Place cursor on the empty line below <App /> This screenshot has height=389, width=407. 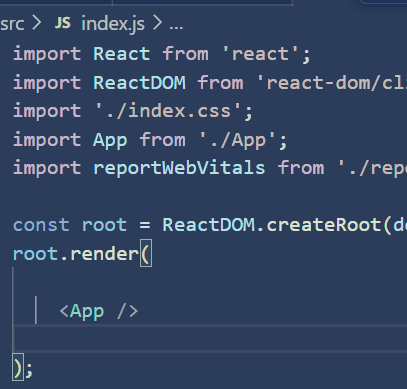[210, 339]
